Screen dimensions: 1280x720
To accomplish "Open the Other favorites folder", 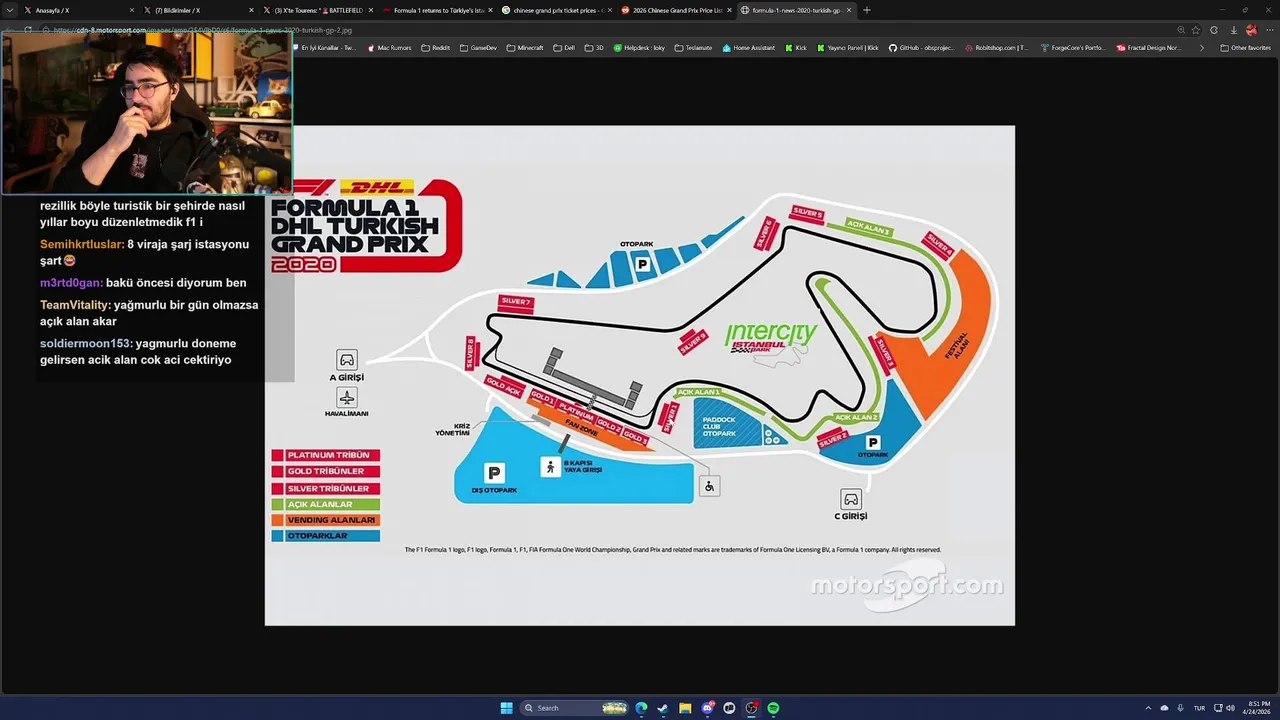I will [x=1245, y=48].
